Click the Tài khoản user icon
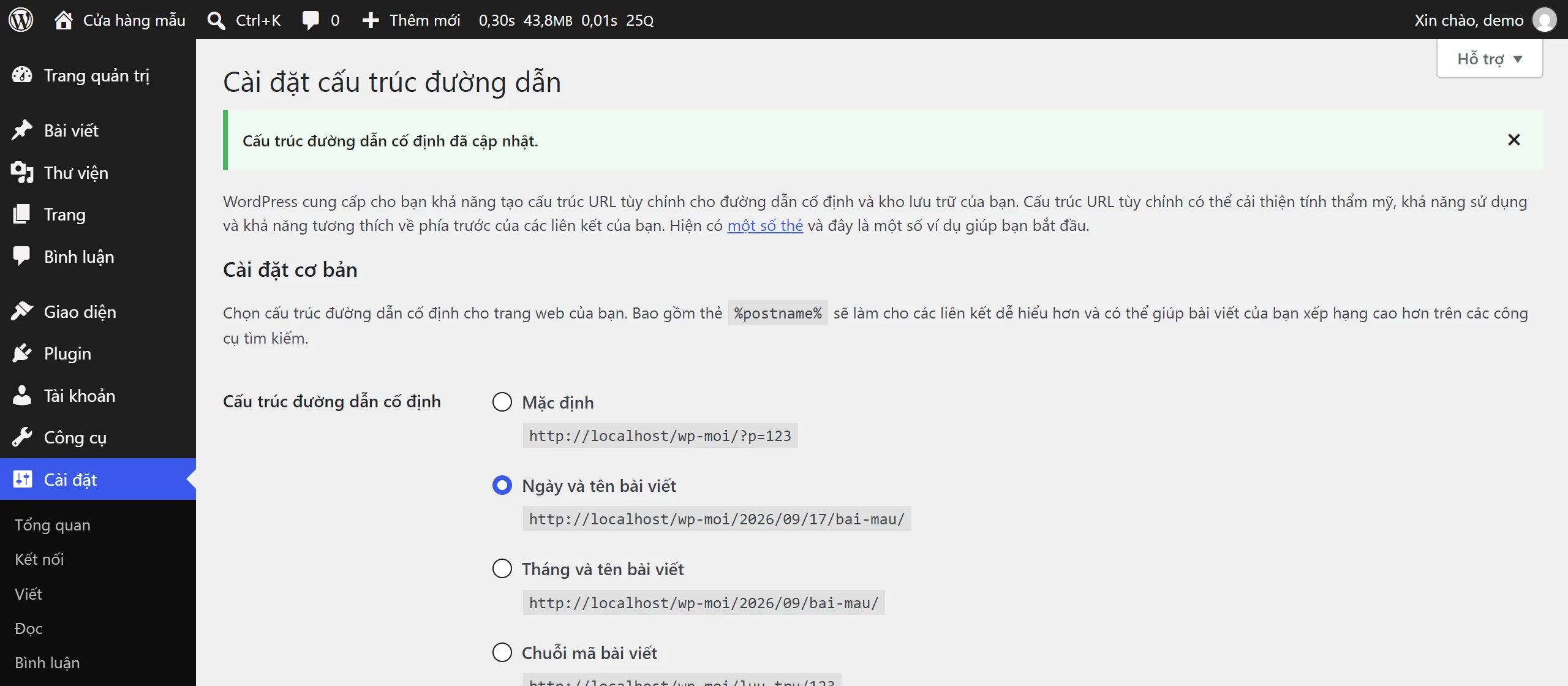The height and width of the screenshot is (686, 1568). click(22, 395)
